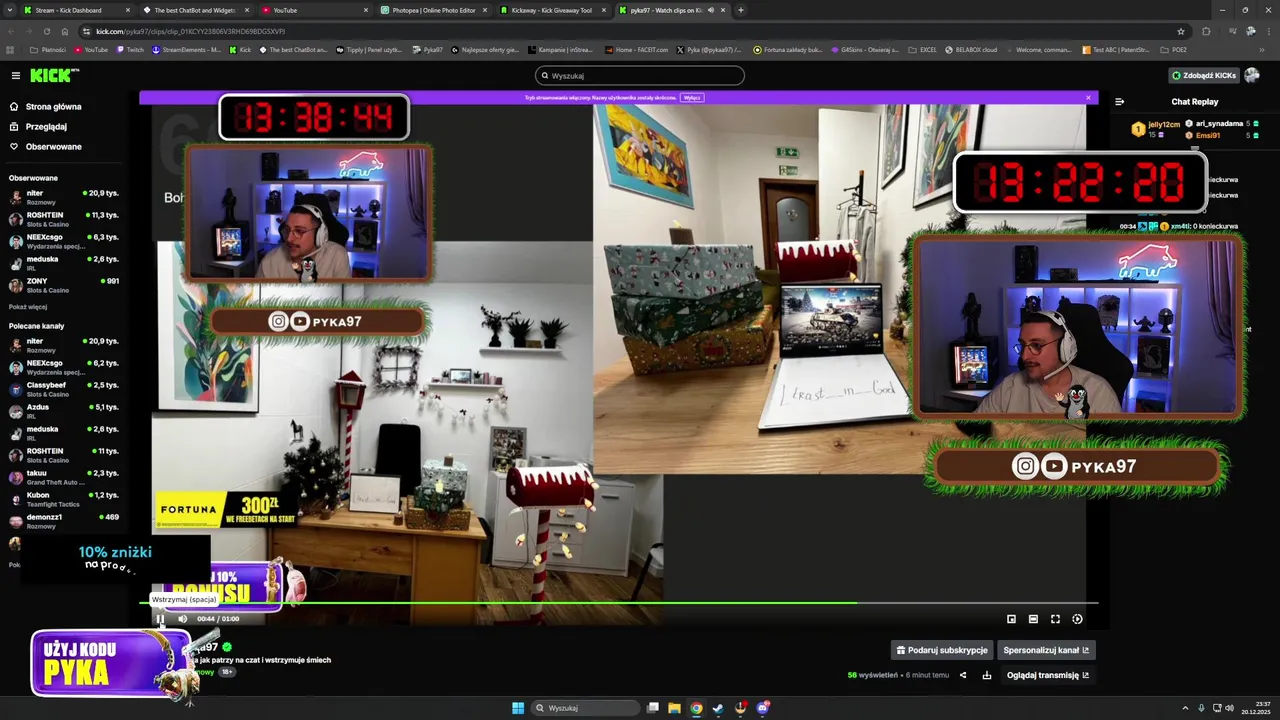The height and width of the screenshot is (720, 1280).
Task: Open meduska channel in Obserwowane list
Action: coord(64,263)
